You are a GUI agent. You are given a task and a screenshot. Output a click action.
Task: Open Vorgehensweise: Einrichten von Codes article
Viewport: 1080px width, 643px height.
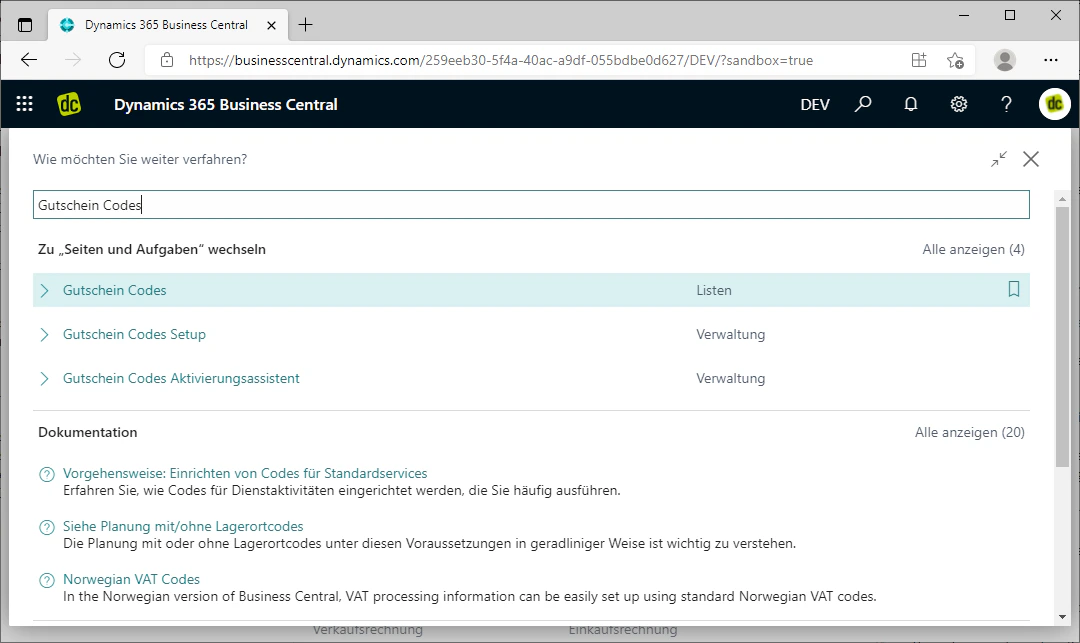245,474
